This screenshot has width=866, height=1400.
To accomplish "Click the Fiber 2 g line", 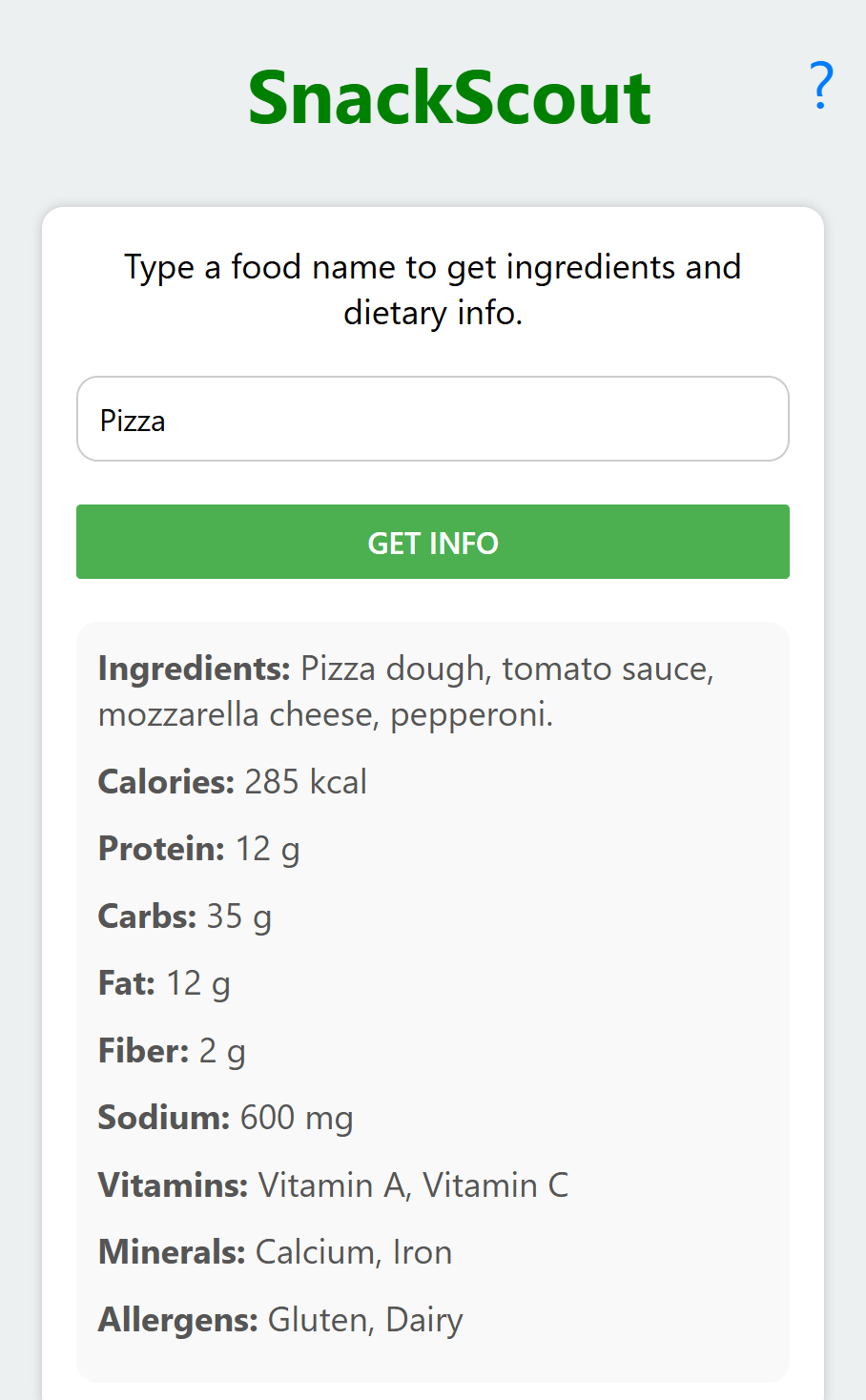I will 172,1051.
